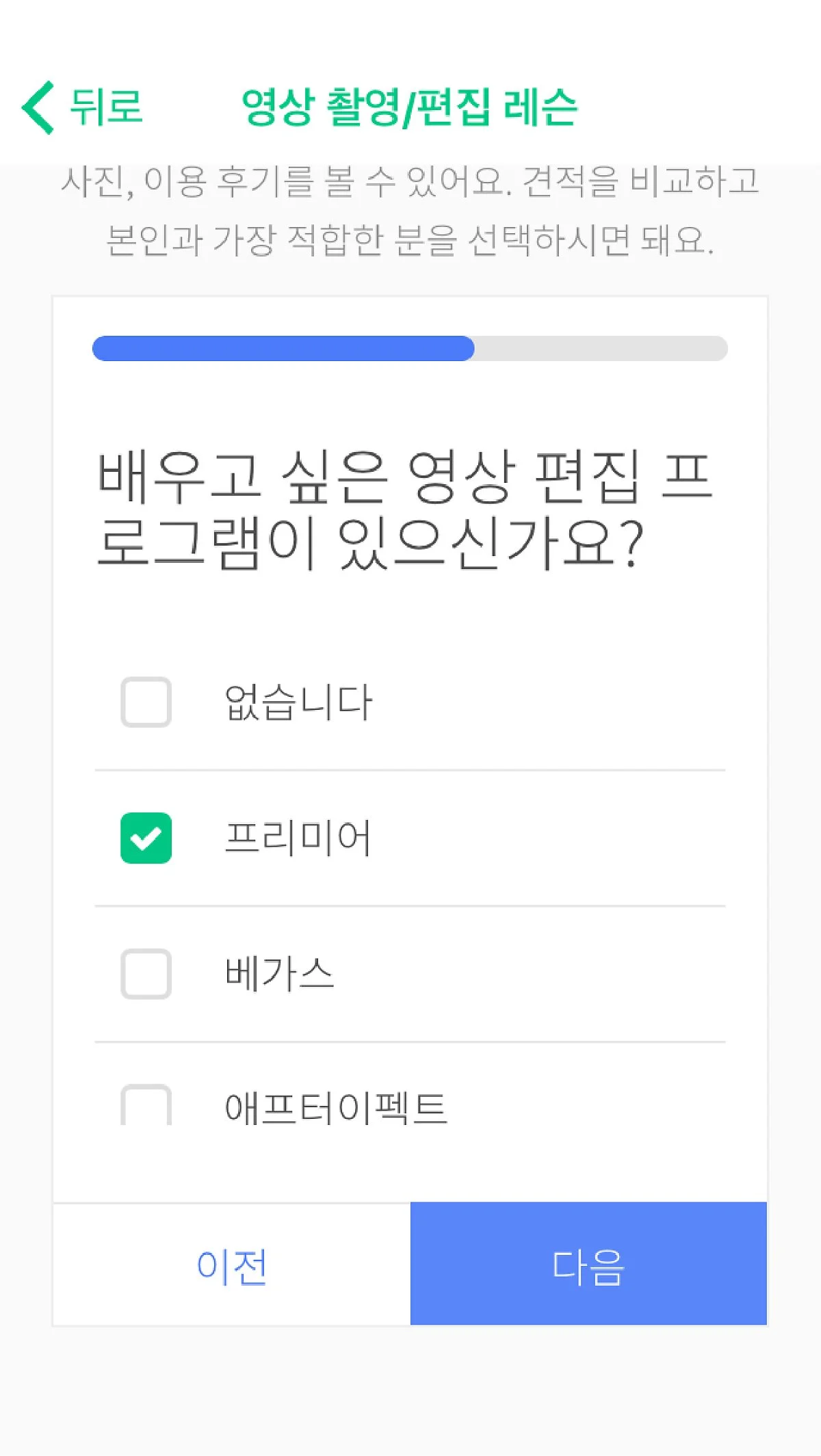
Task: Pick the 애프터이펙트 option label
Action: click(x=335, y=1108)
